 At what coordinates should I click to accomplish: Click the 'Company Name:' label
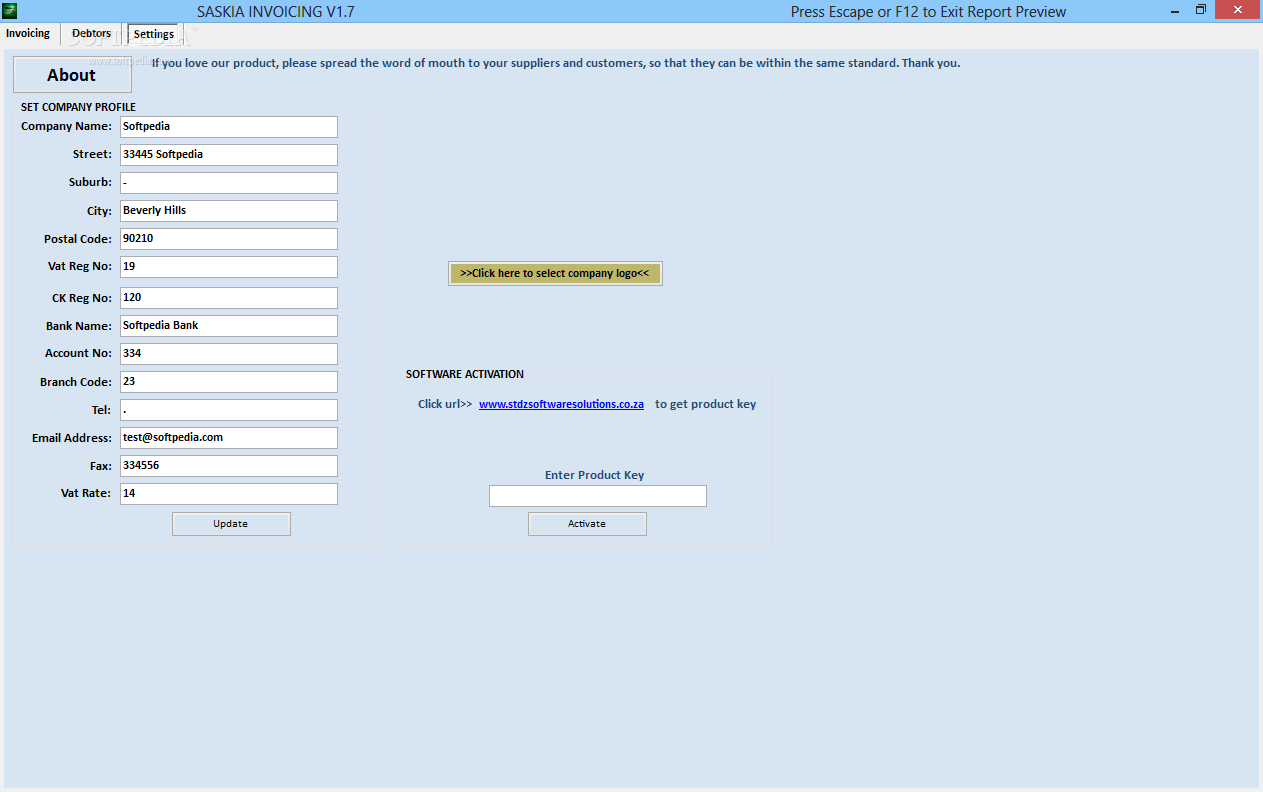pyautogui.click(x=67, y=127)
